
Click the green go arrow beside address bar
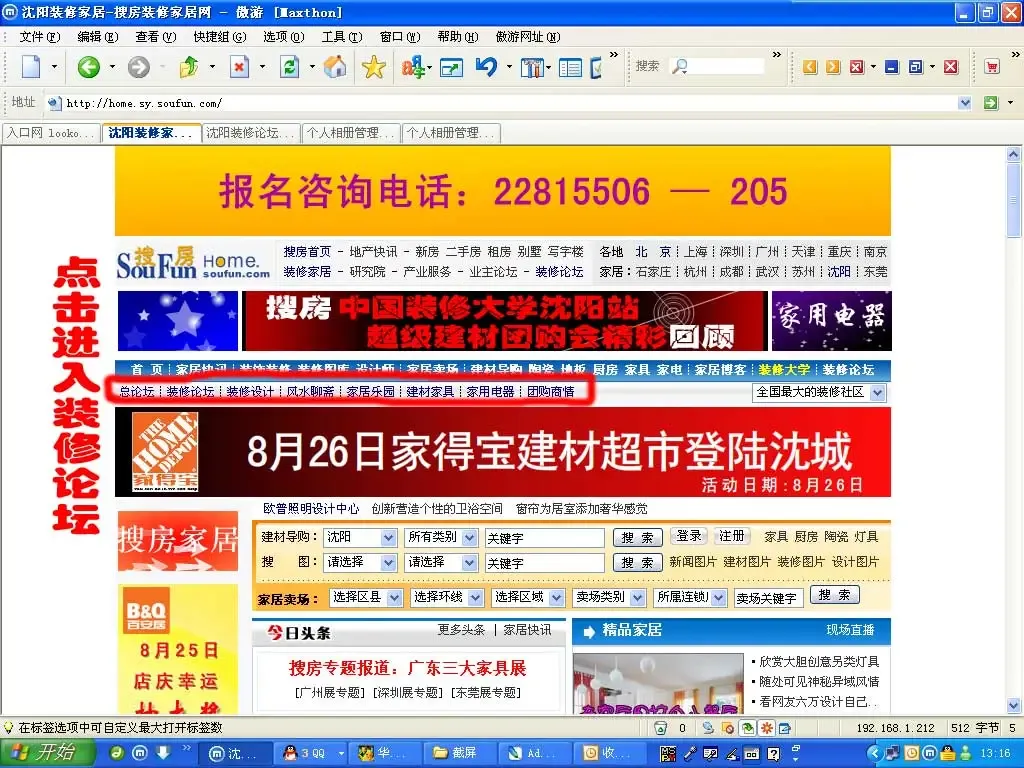pos(991,103)
